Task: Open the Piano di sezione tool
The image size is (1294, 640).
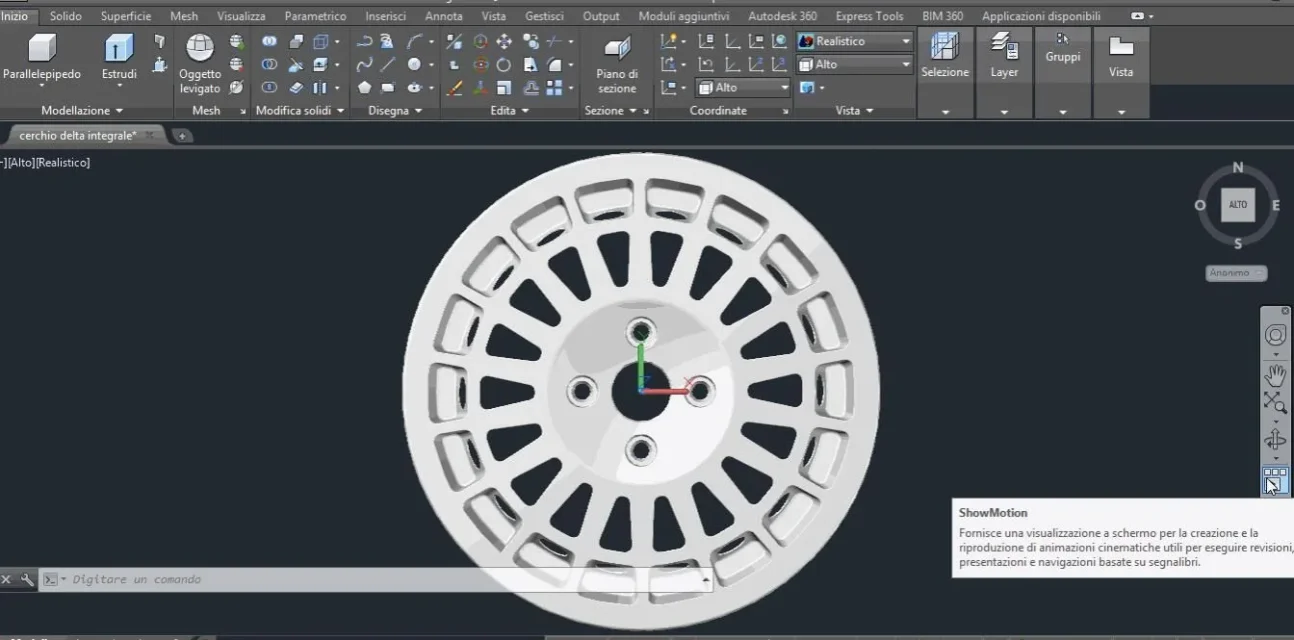Action: 617,64
